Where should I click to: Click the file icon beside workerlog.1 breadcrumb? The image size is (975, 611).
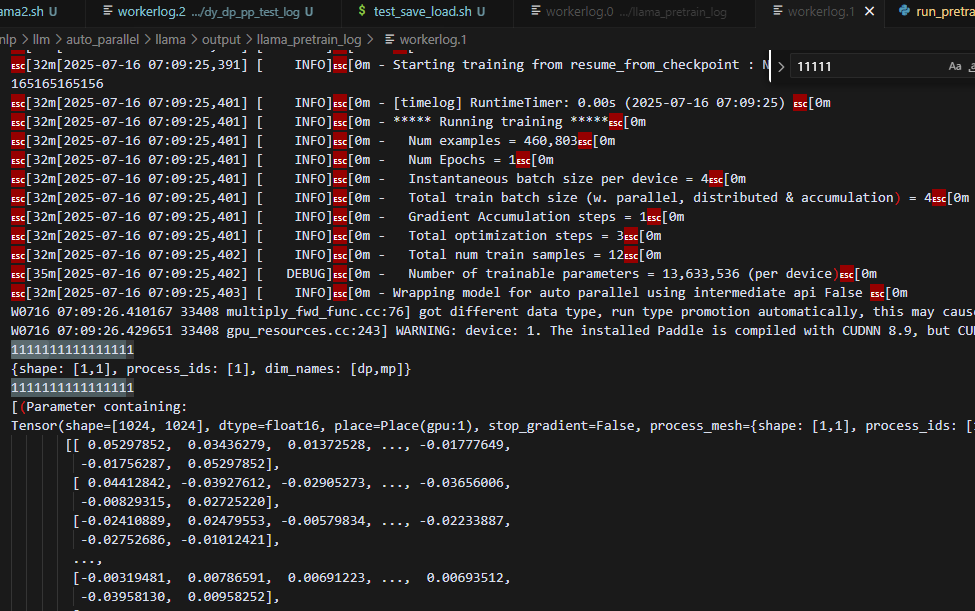point(389,39)
